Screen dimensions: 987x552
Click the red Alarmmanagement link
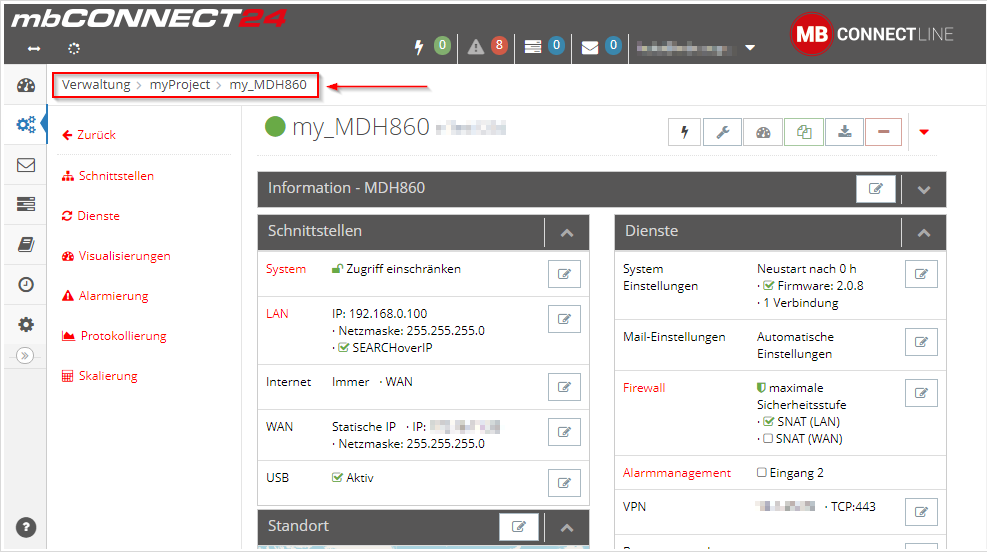[x=677, y=473]
